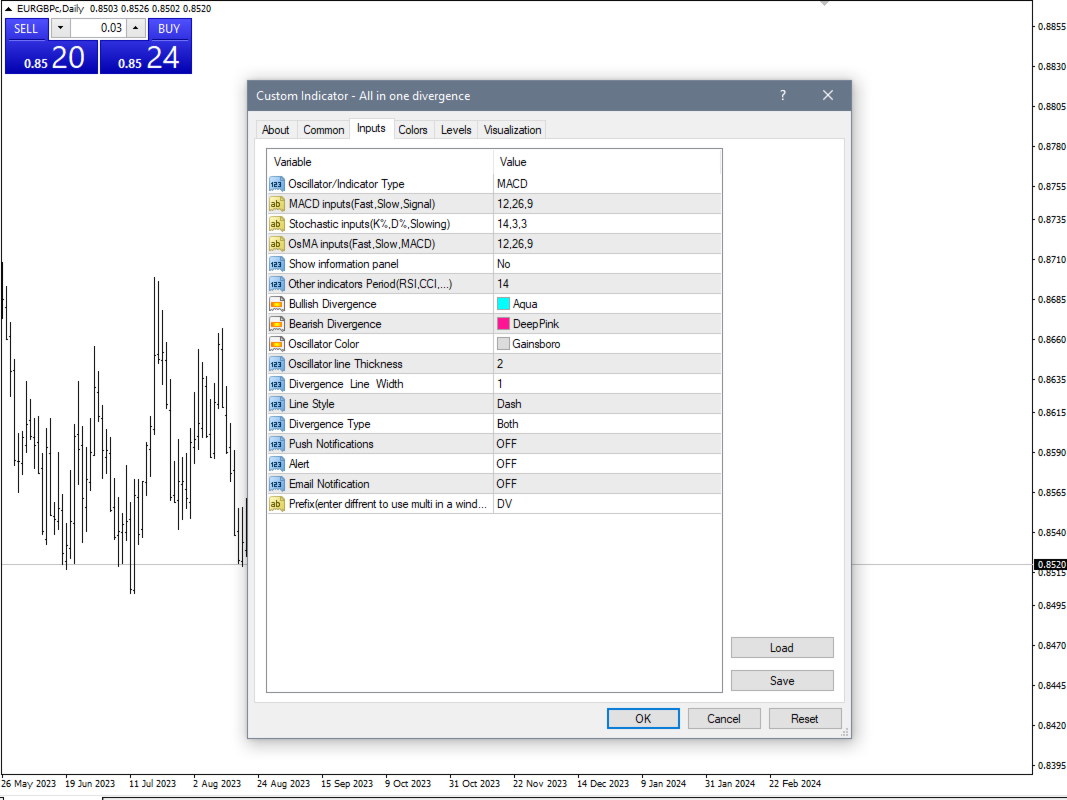This screenshot has height=800, width=1067.
Task: Switch to the Levels tab
Action: click(x=456, y=130)
